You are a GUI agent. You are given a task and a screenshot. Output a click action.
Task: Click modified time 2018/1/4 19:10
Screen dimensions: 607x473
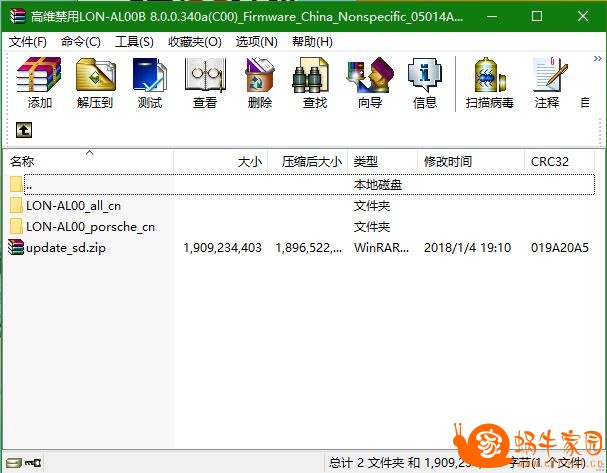(x=468, y=248)
